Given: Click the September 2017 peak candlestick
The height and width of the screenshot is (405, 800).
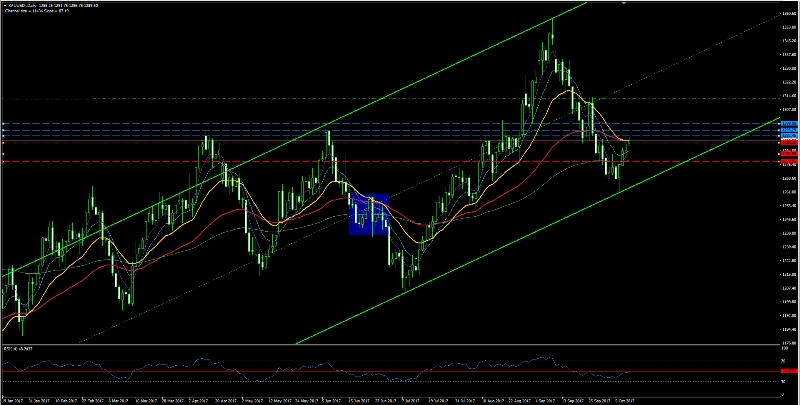Looking at the screenshot, I should point(553,36).
